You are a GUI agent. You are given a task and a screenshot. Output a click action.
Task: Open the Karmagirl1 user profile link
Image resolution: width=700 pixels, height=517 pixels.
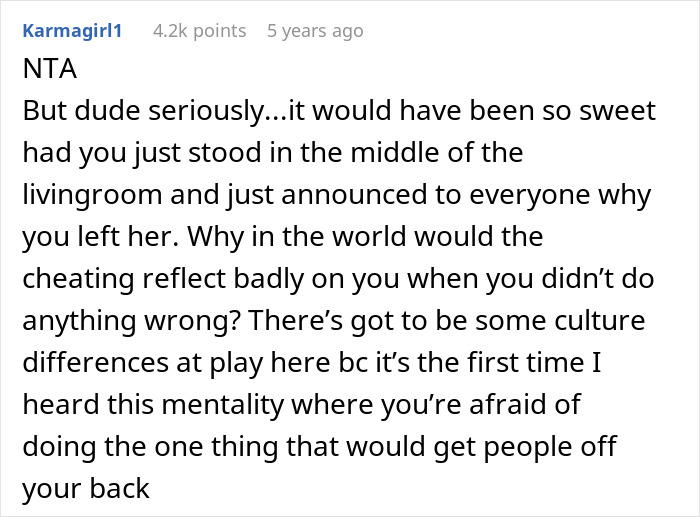pos(71,31)
